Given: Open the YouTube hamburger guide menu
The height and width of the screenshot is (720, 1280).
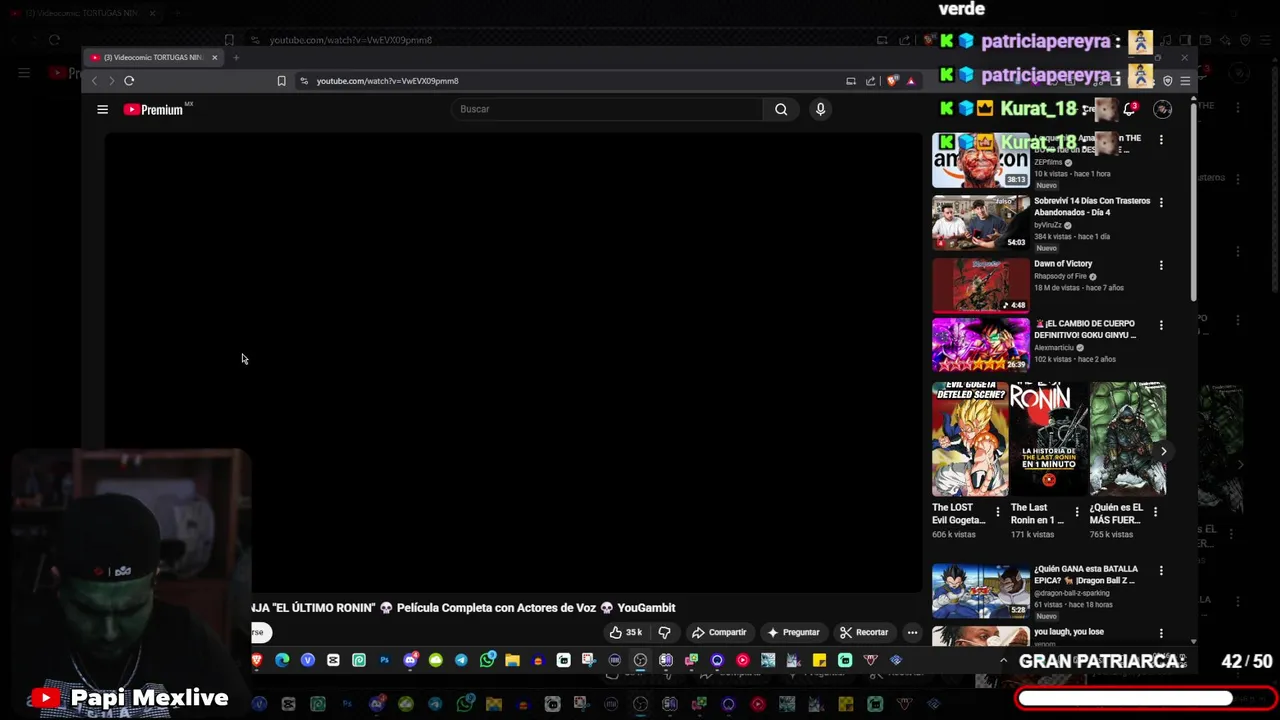Looking at the screenshot, I should pyautogui.click(x=102, y=109).
